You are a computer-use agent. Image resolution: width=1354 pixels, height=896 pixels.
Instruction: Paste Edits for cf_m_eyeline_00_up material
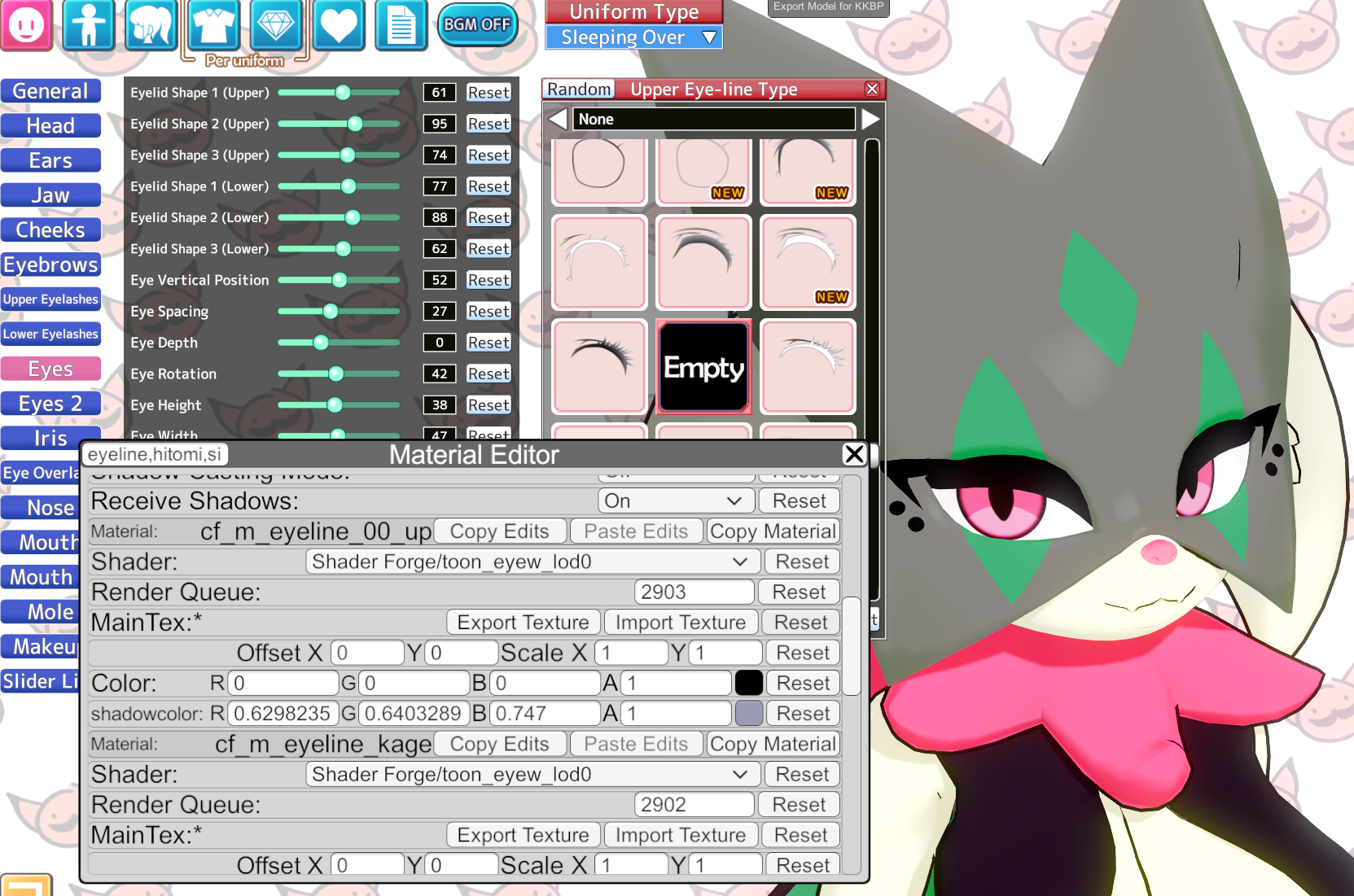click(636, 531)
